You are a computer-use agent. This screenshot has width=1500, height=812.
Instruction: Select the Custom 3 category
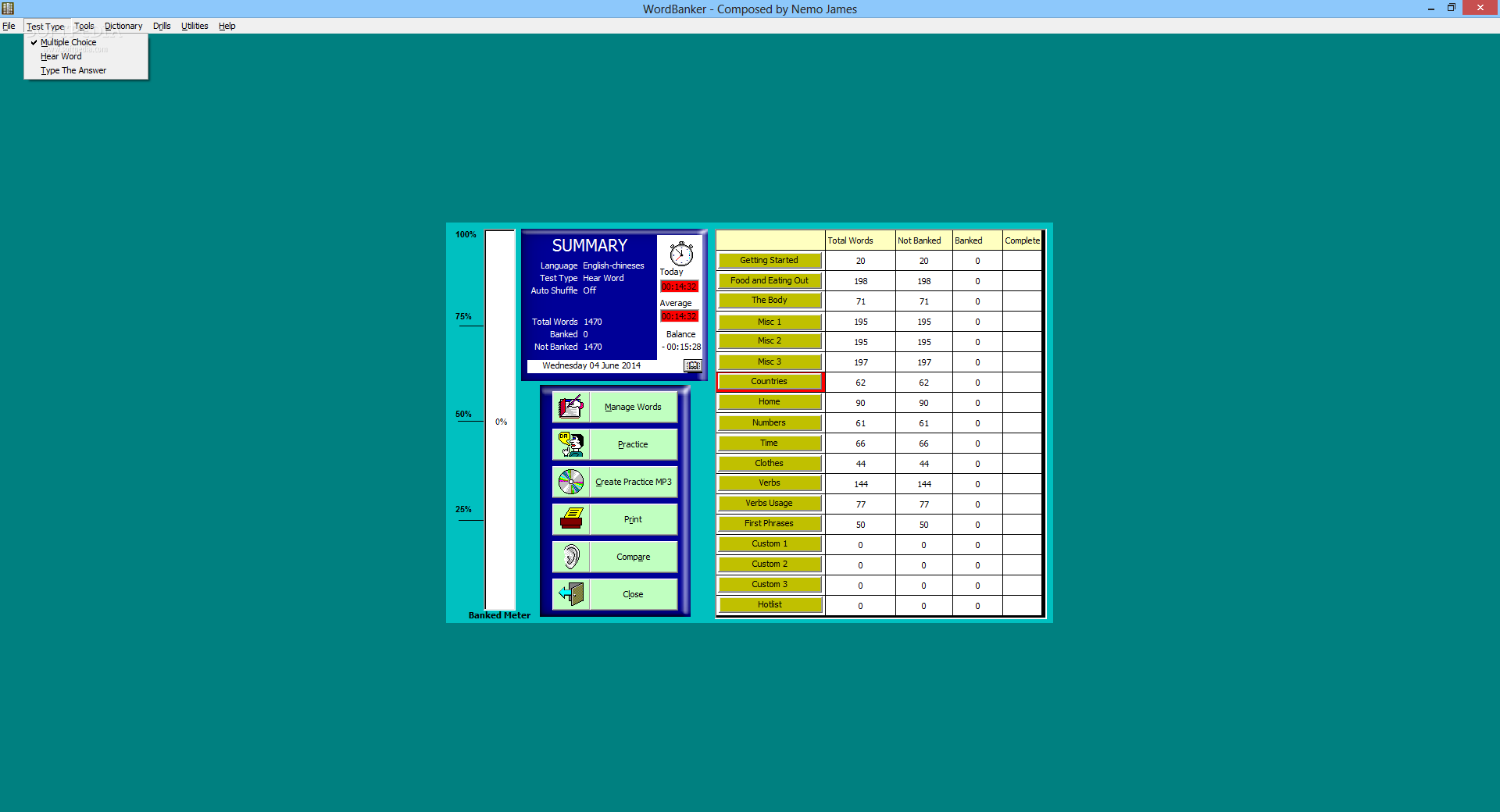point(770,584)
